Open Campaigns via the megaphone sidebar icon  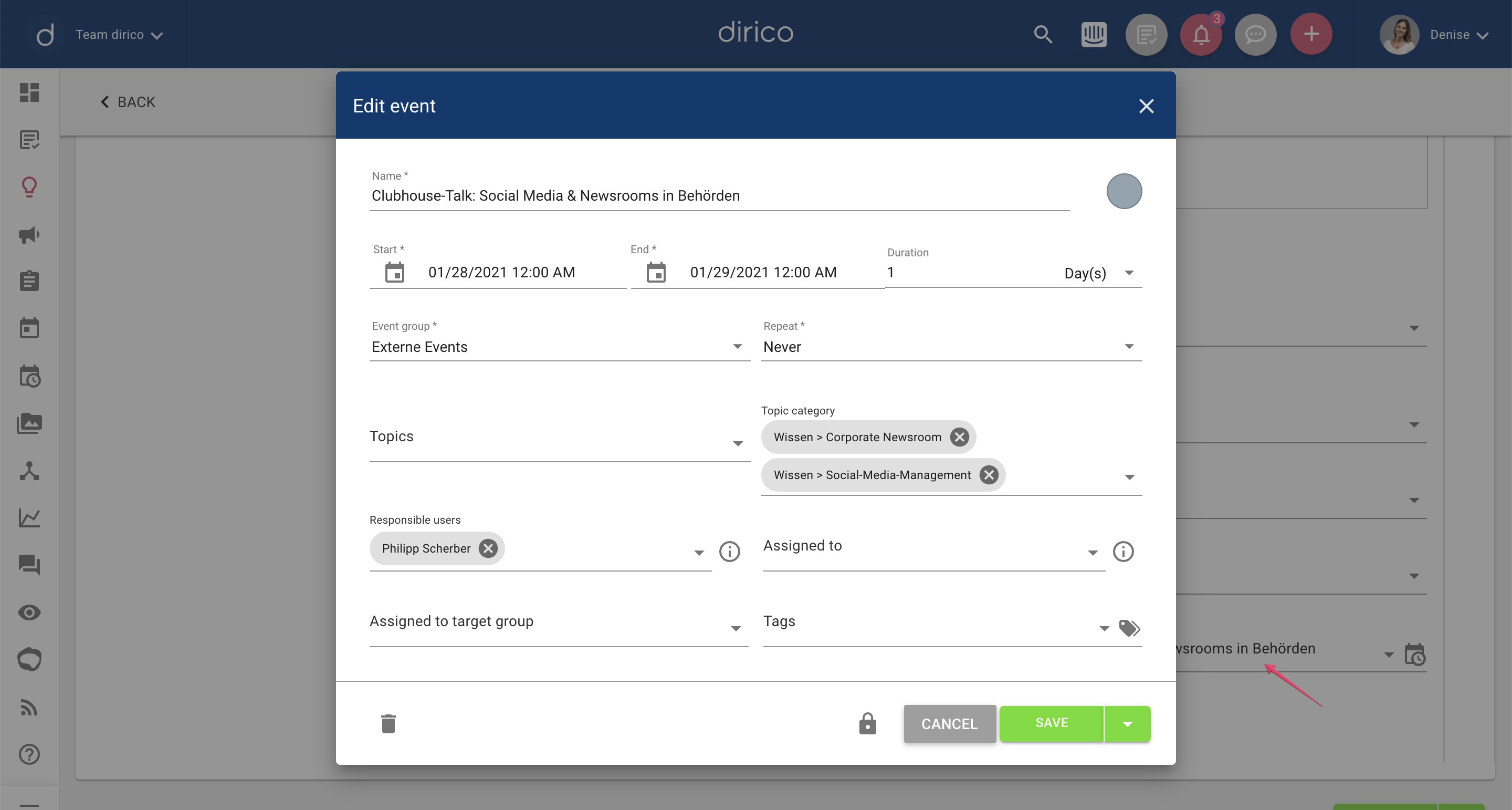tap(29, 235)
